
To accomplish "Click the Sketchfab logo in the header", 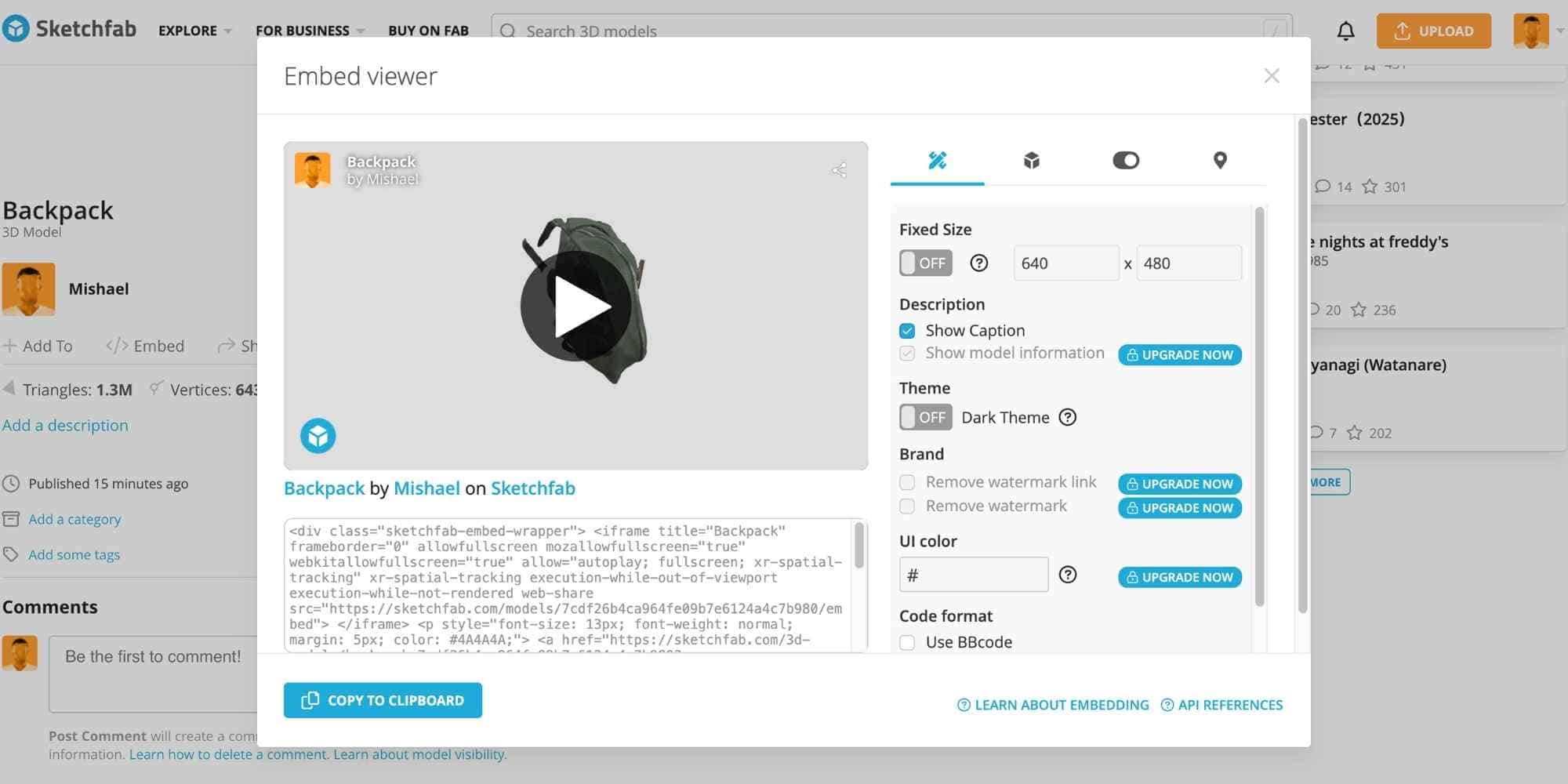I will coord(69,29).
